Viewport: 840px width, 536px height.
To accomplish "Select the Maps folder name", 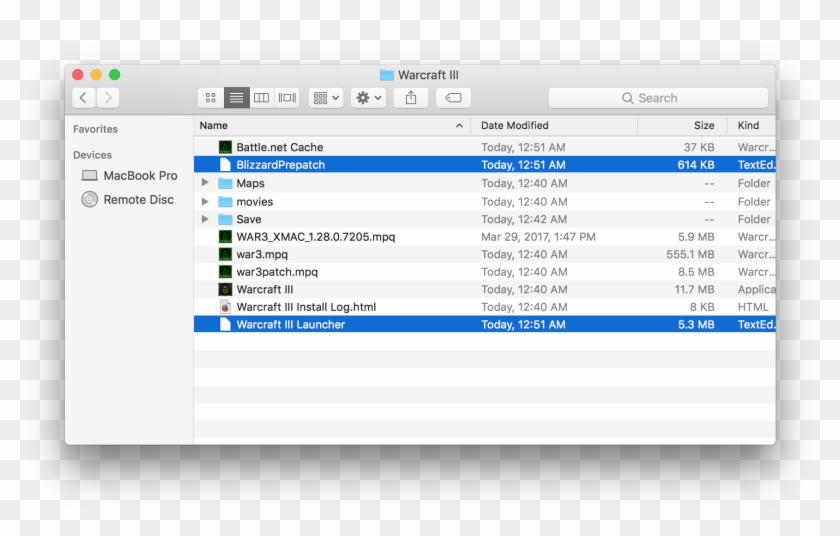I will [x=250, y=183].
